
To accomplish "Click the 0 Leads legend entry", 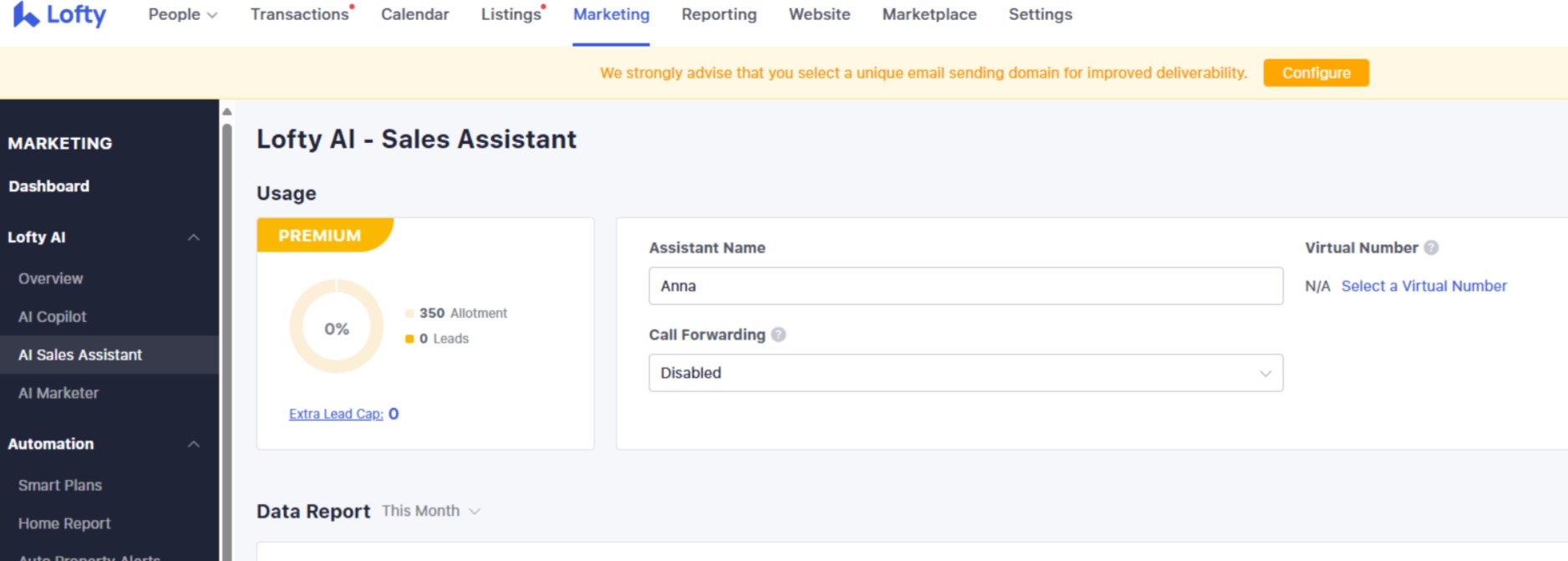I will (x=437, y=339).
